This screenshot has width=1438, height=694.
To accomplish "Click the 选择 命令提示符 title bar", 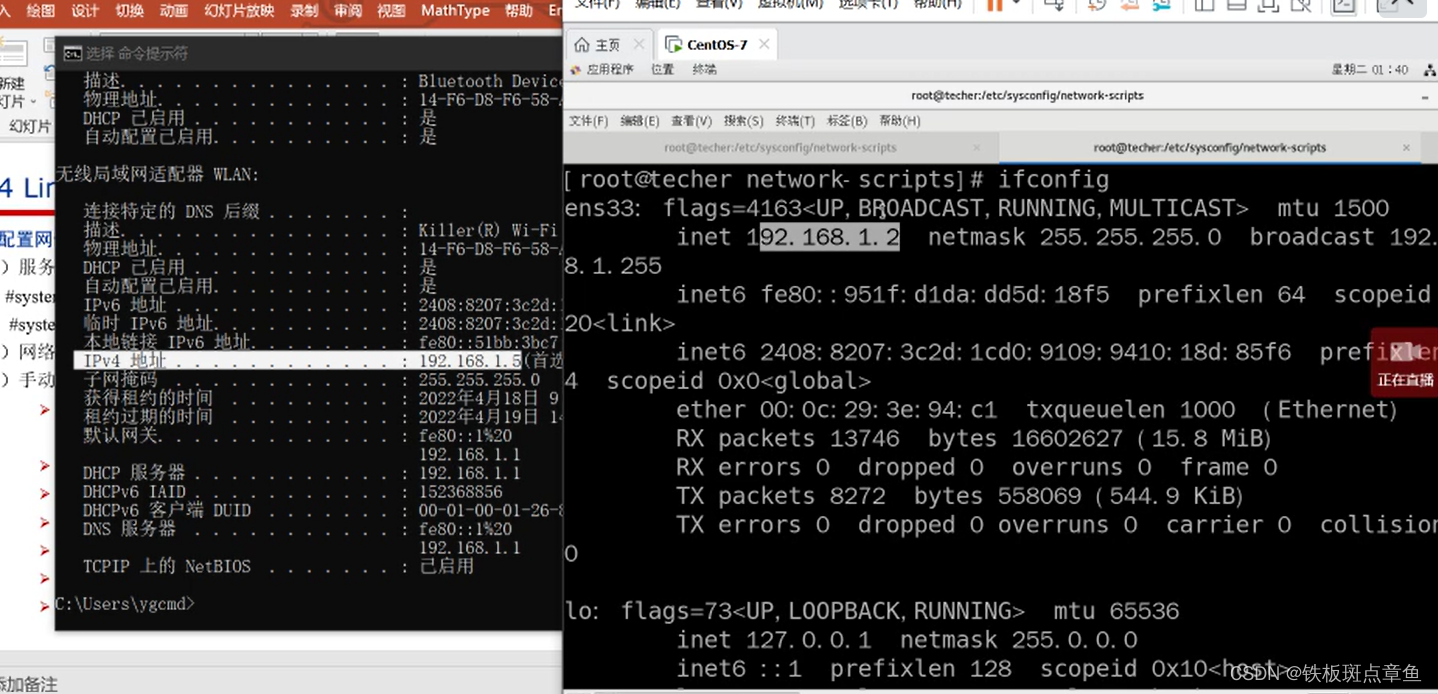I will [308, 53].
